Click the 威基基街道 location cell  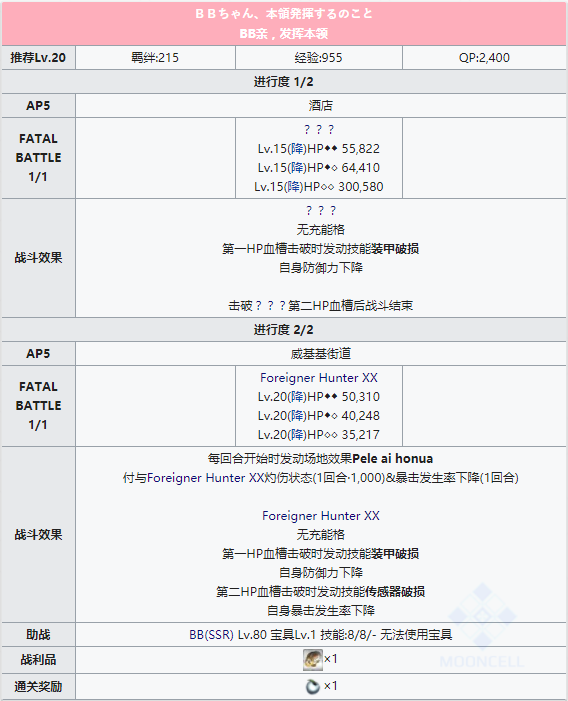(x=320, y=354)
